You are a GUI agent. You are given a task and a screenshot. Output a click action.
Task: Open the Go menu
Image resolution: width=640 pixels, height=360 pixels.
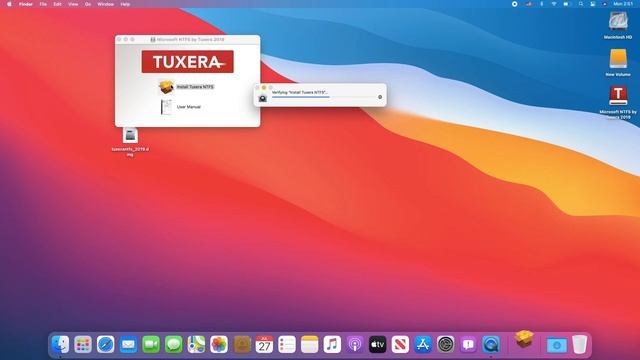(88, 4)
